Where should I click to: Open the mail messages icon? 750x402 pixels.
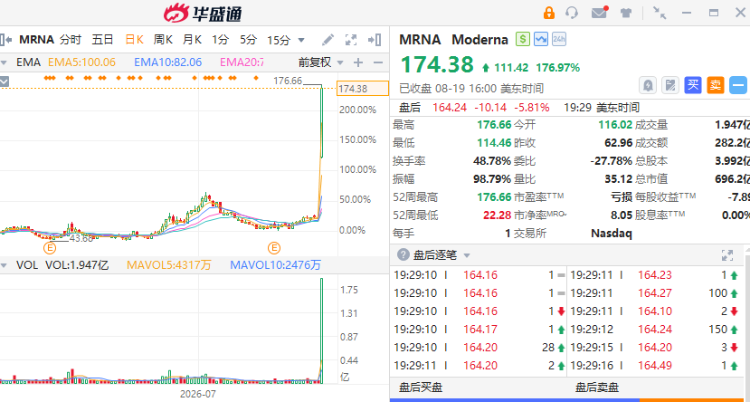pyautogui.click(x=599, y=12)
